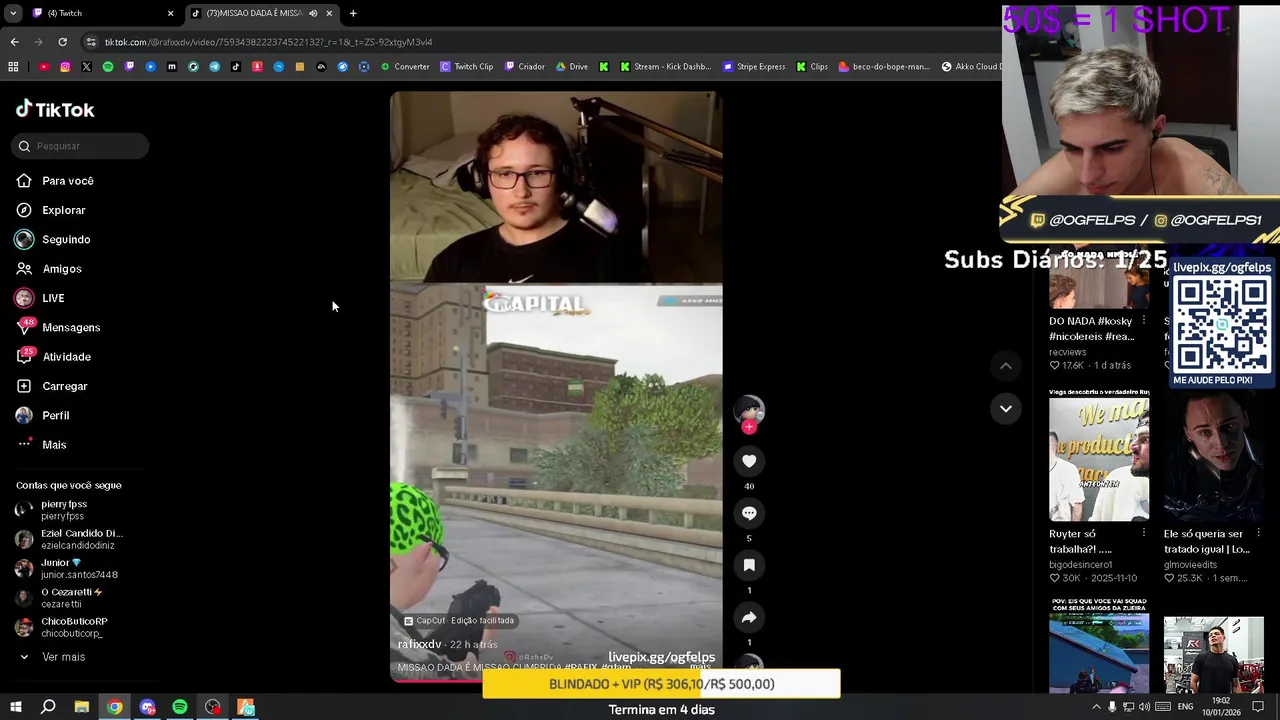This screenshot has height=720, width=1280.
Task: Open options for 'Ele só queria' video
Action: click(x=1259, y=534)
